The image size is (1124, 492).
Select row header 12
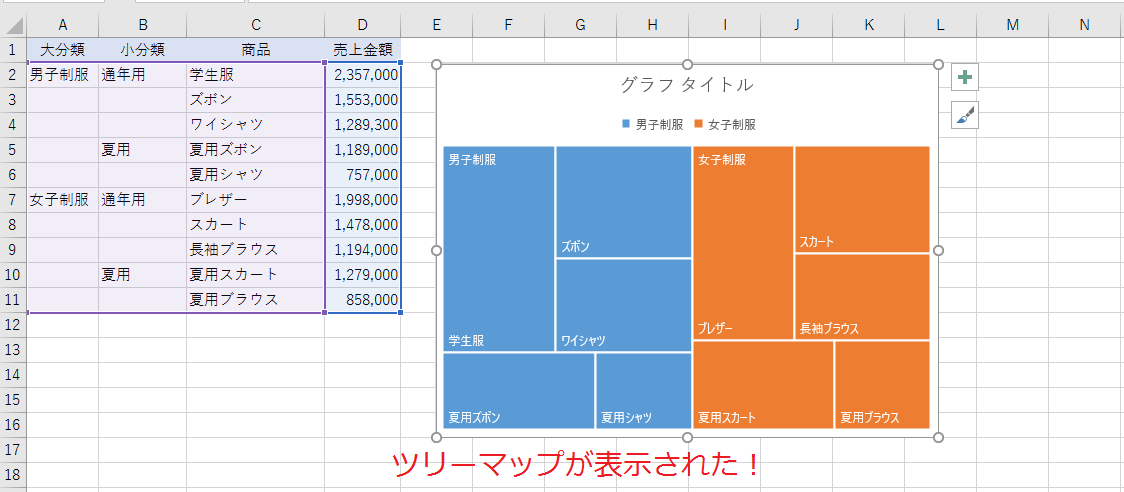[13, 325]
